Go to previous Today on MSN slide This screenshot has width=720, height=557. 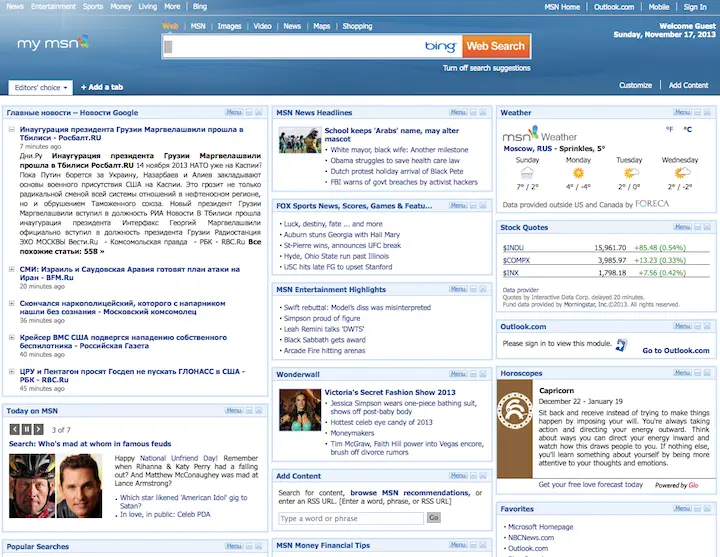coord(15,429)
